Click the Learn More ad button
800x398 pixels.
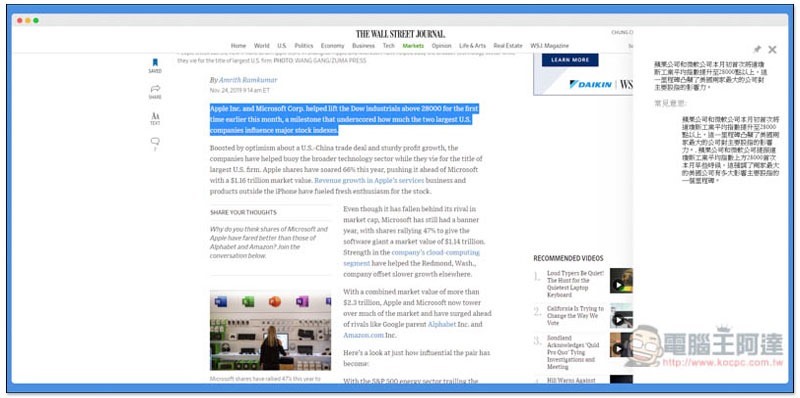click(x=570, y=60)
